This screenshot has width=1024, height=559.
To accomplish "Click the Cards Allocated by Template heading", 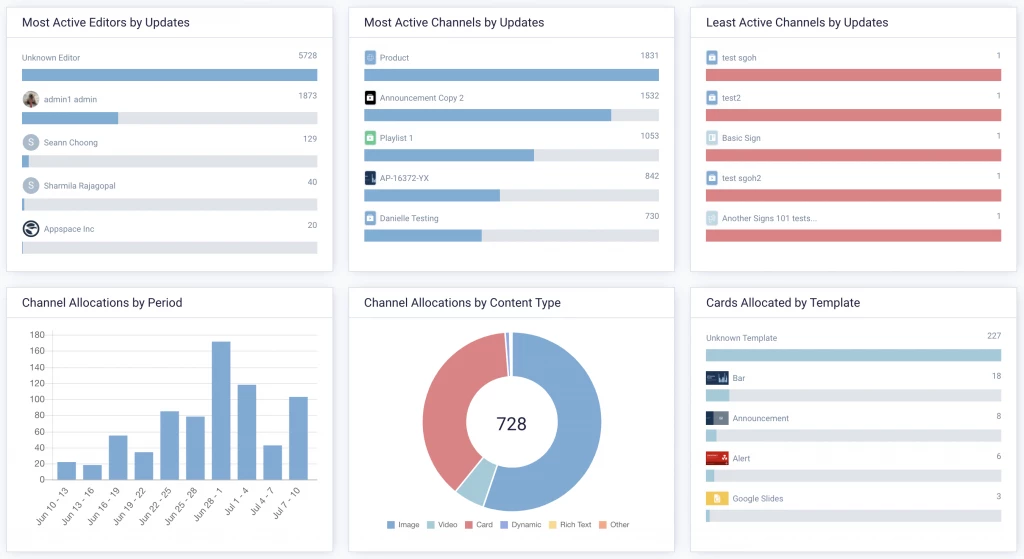I will click(x=783, y=303).
